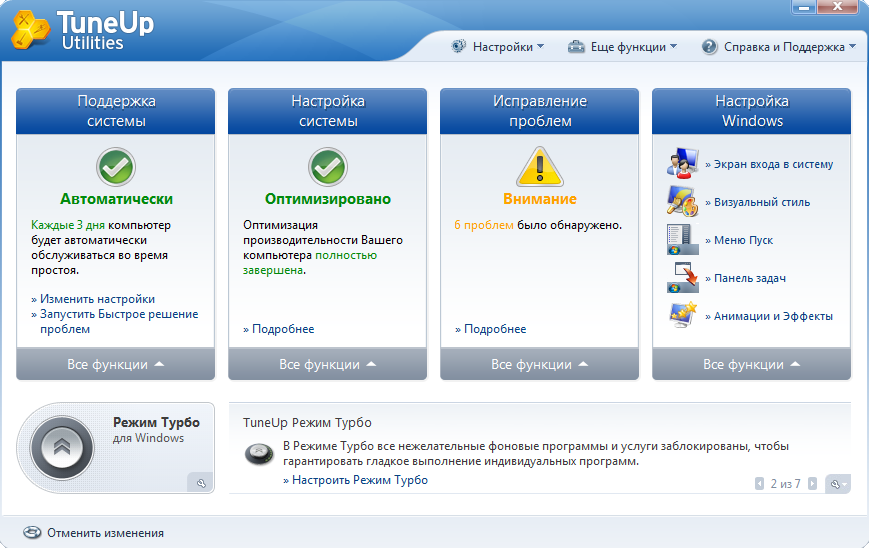
Task: Click the TuneUp Utilities logo icon
Action: tap(30, 30)
